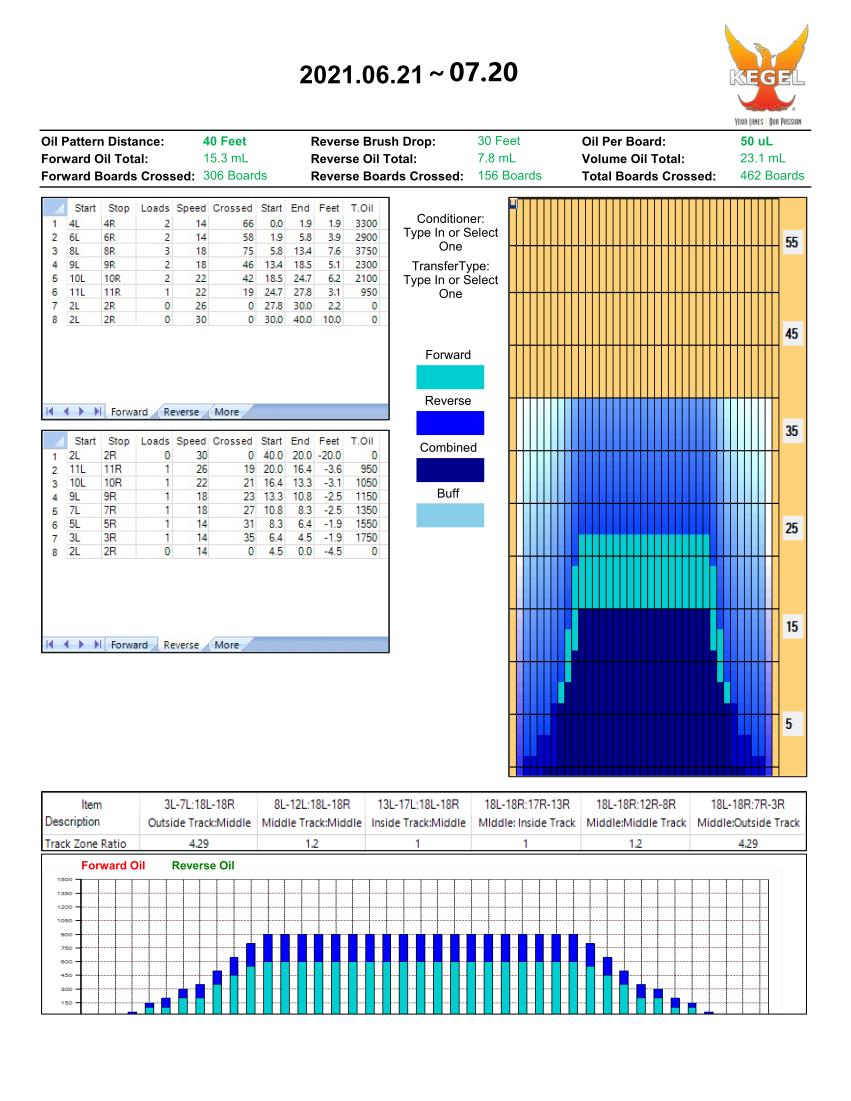Image resolution: width=851 pixels, height=1101 pixels.
Task: Click the '3L-7L:18L-18R' track zone header
Action: click(x=199, y=805)
